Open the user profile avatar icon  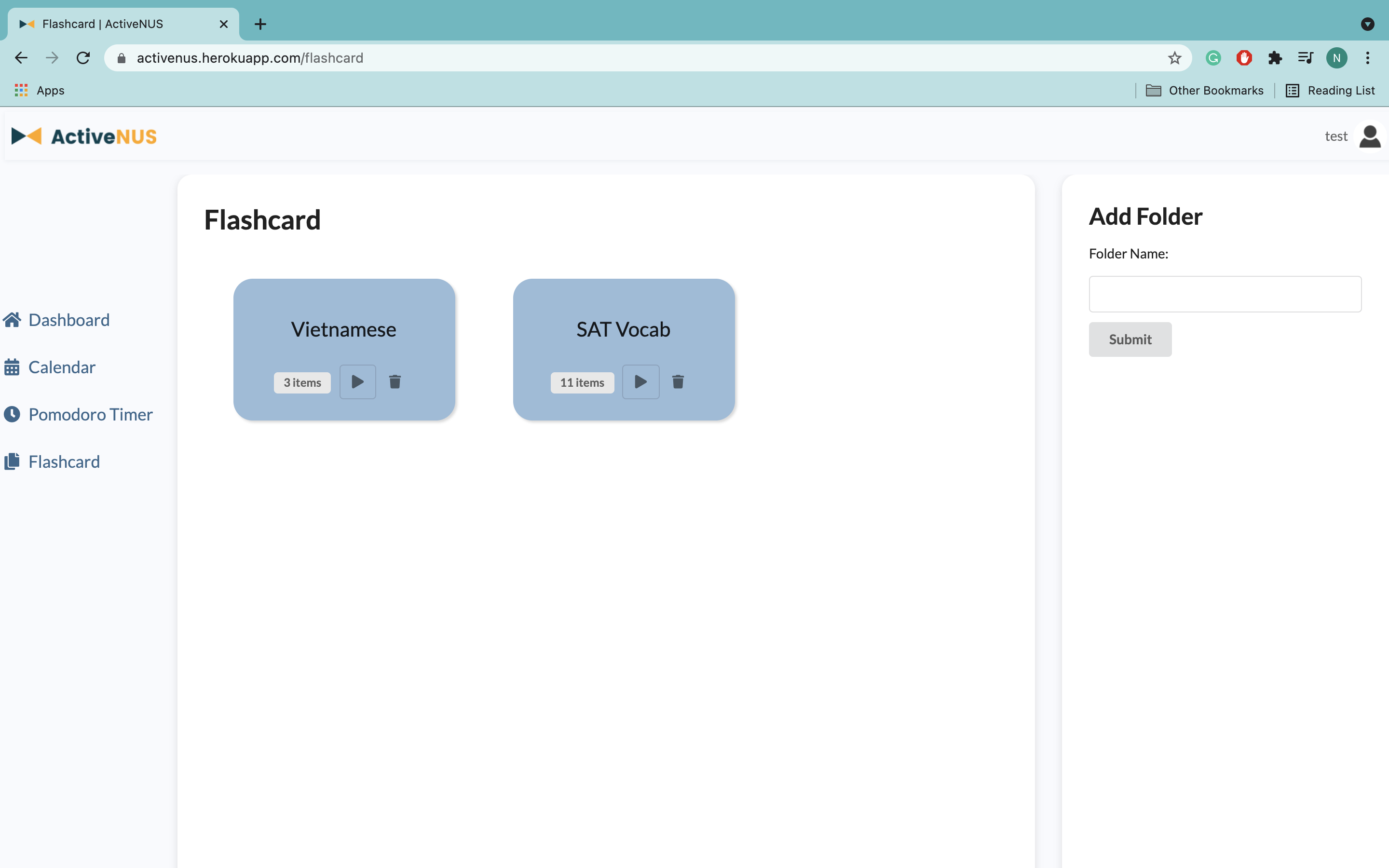(x=1370, y=136)
